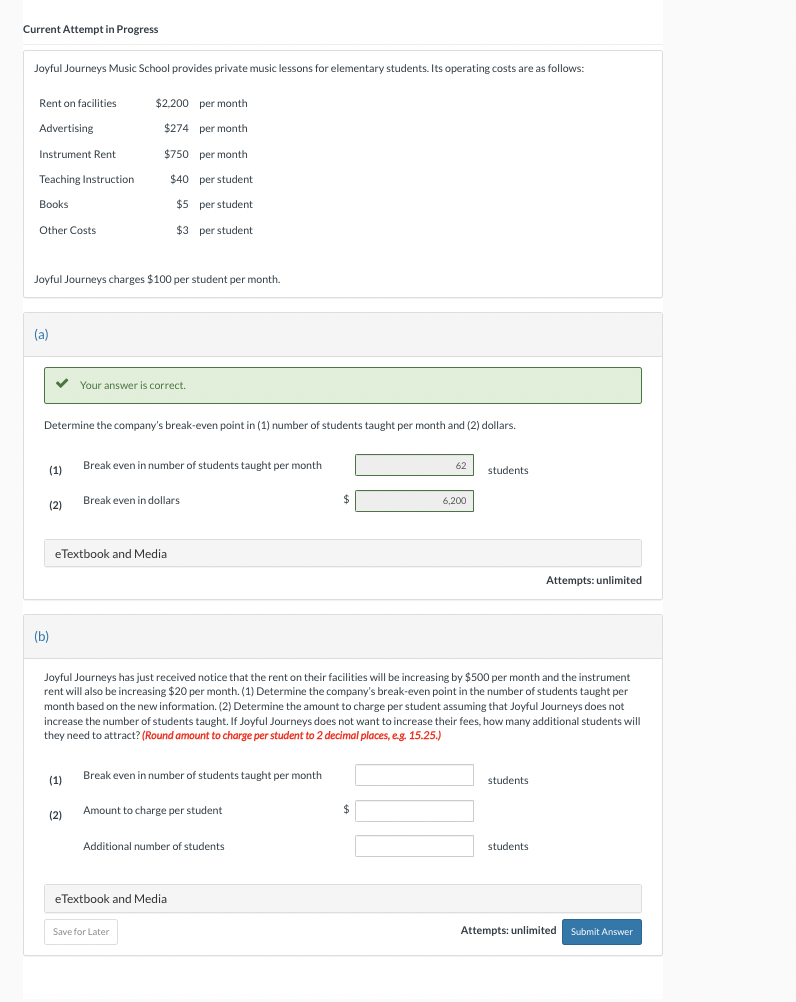Click the "Current Attempt in Progress" heading
The image size is (796, 1002).
pyautogui.click(x=91, y=29)
